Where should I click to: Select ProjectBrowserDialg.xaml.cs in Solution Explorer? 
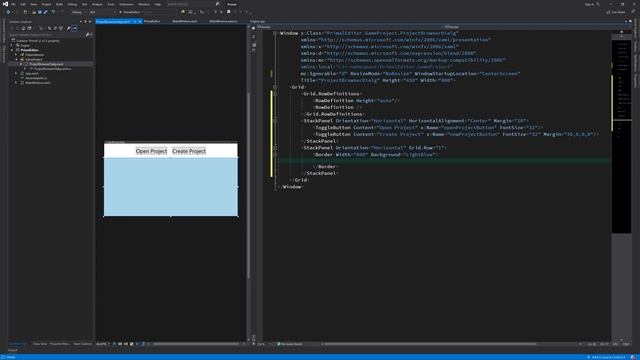[x=52, y=69]
